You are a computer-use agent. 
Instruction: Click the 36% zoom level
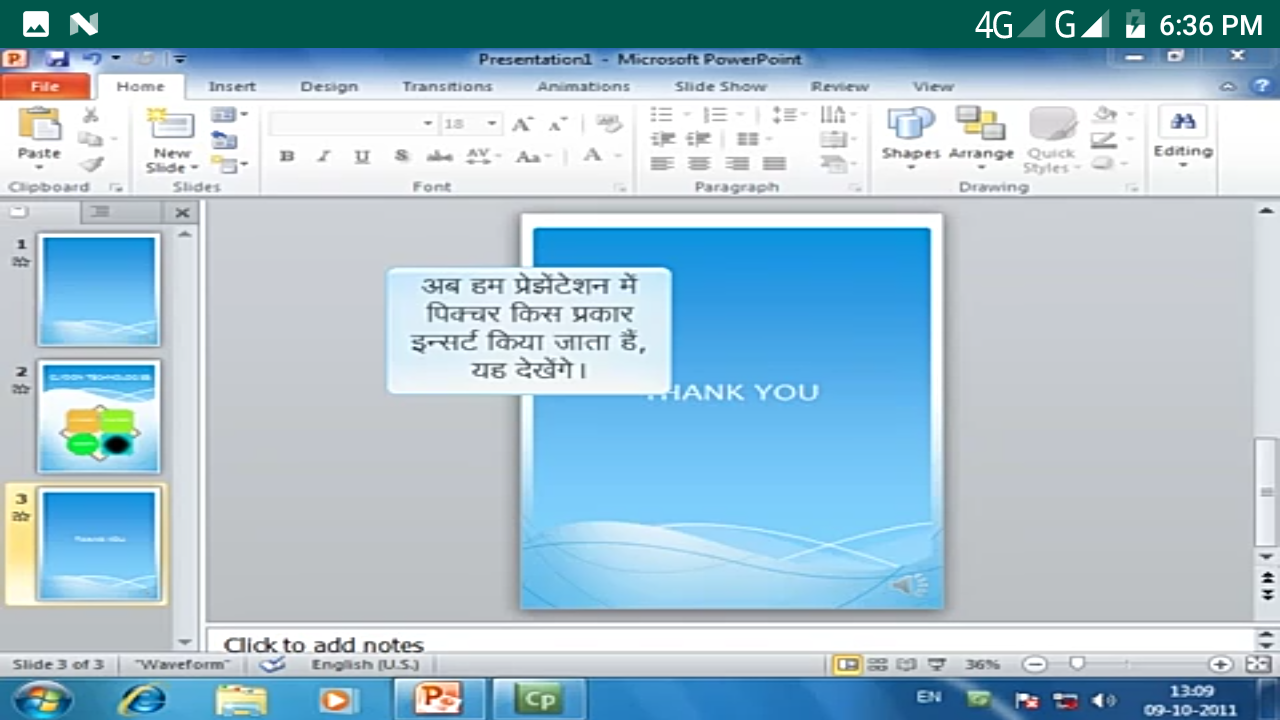pos(982,664)
